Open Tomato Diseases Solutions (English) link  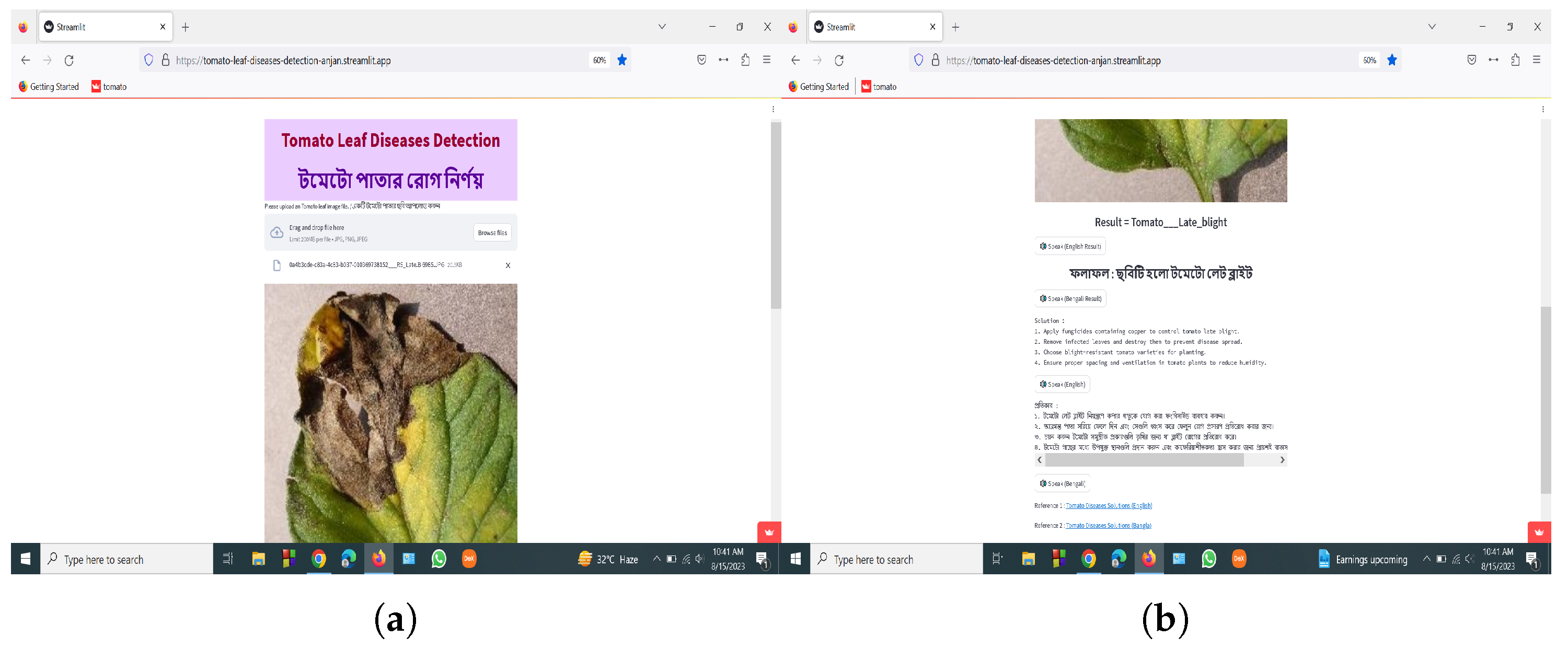tap(1109, 505)
